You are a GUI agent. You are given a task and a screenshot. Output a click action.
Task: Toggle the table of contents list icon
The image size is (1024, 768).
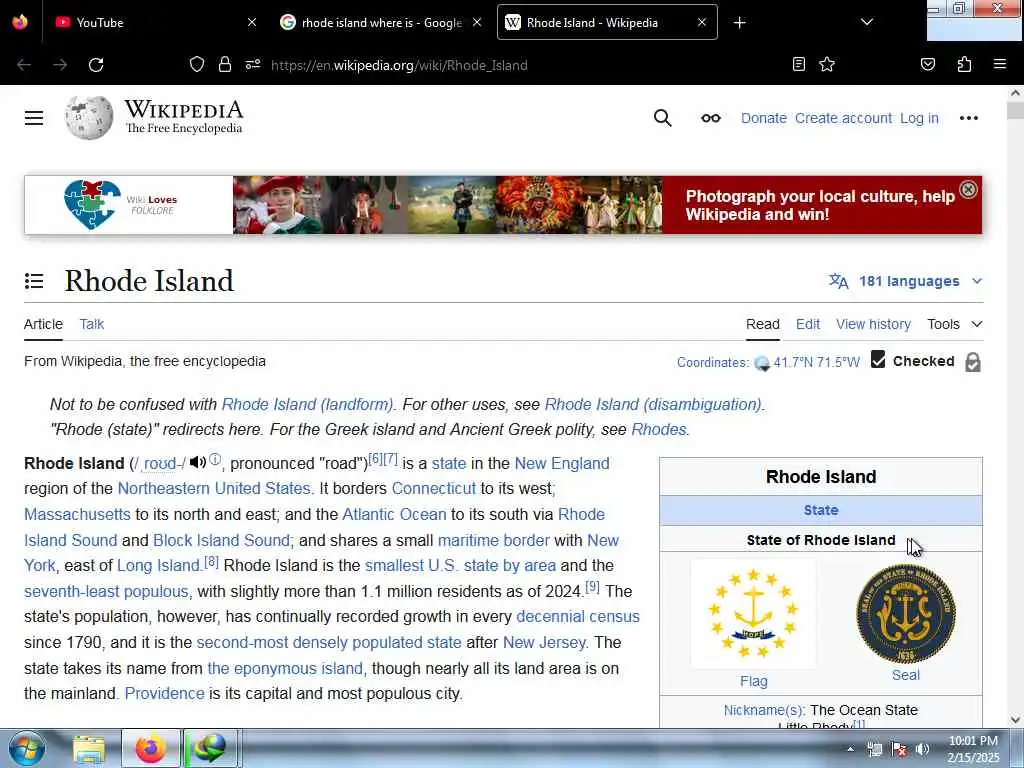coord(34,281)
